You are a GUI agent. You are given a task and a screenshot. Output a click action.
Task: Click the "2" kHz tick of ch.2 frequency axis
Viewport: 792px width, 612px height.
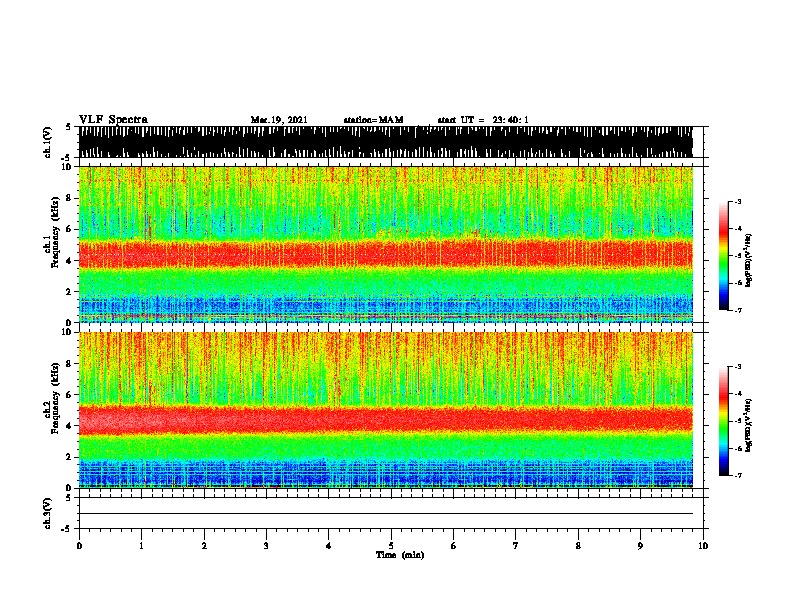[69, 457]
